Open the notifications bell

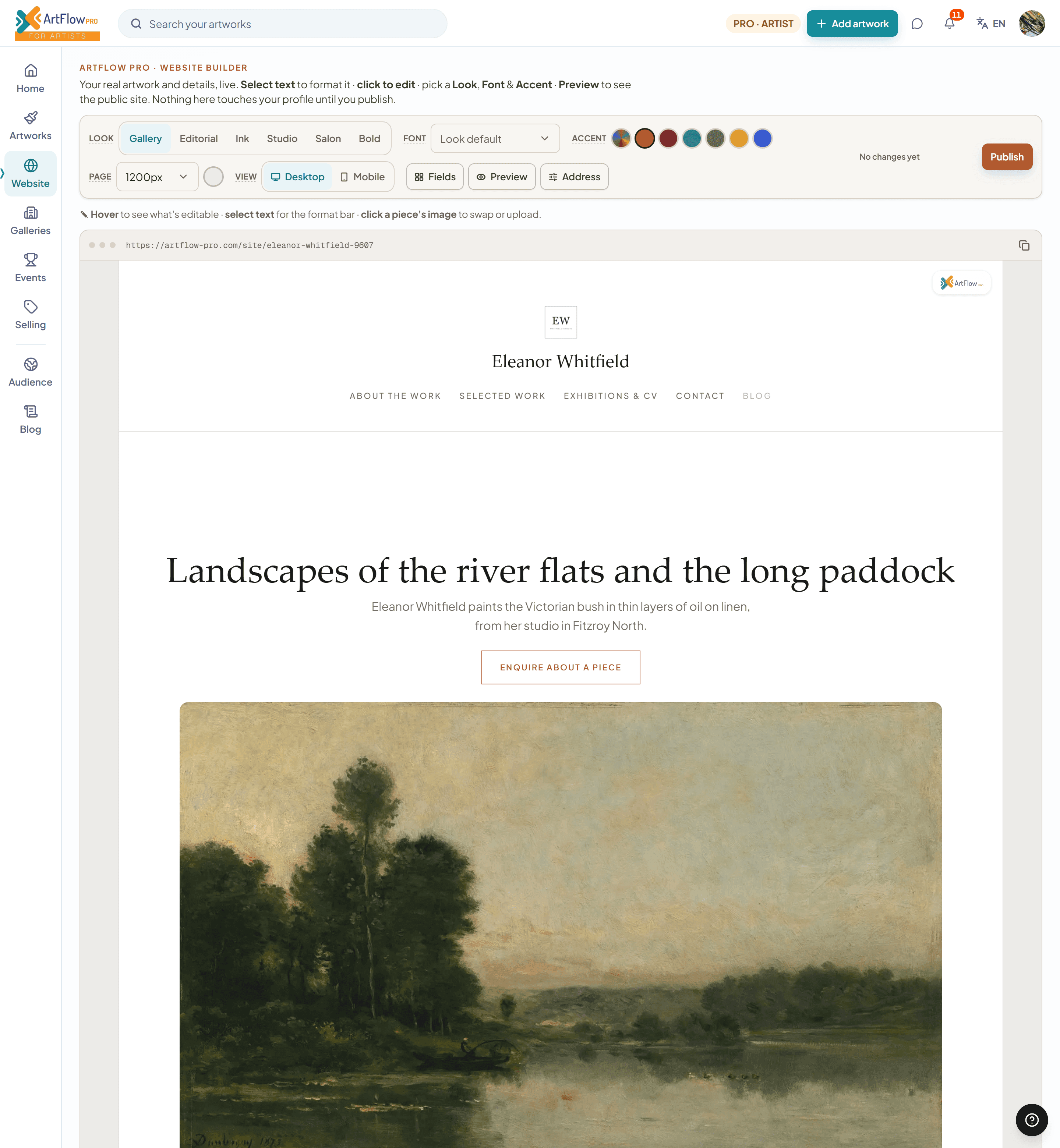[949, 24]
